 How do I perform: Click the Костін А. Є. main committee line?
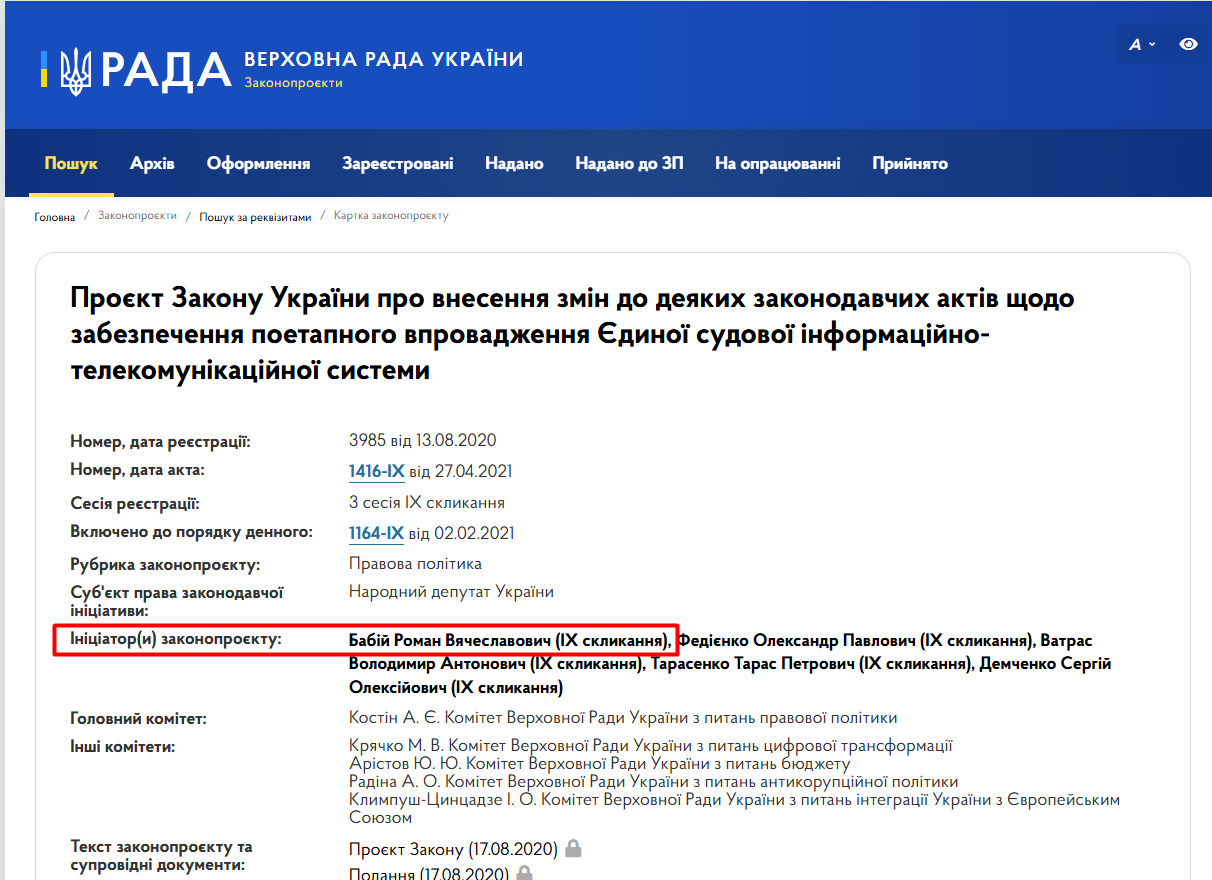pos(623,718)
